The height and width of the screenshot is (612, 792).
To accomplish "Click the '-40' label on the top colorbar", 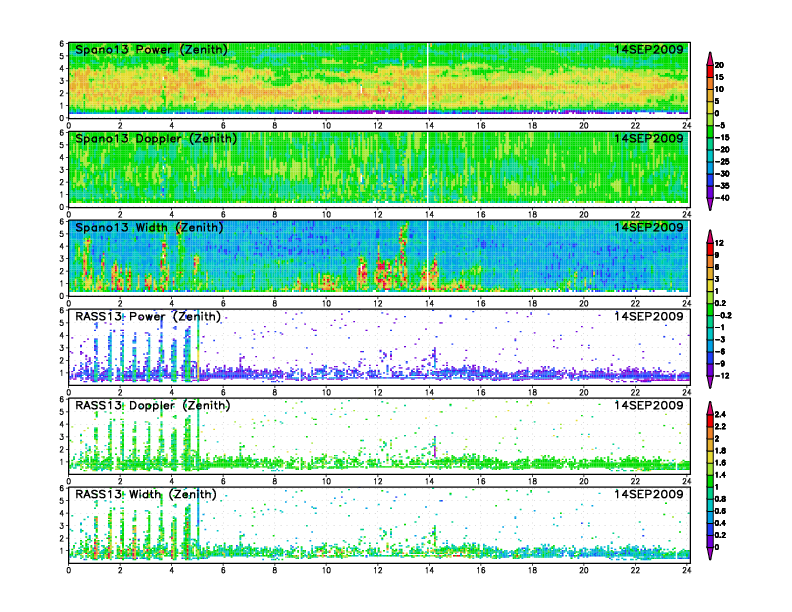I will pos(722,198).
